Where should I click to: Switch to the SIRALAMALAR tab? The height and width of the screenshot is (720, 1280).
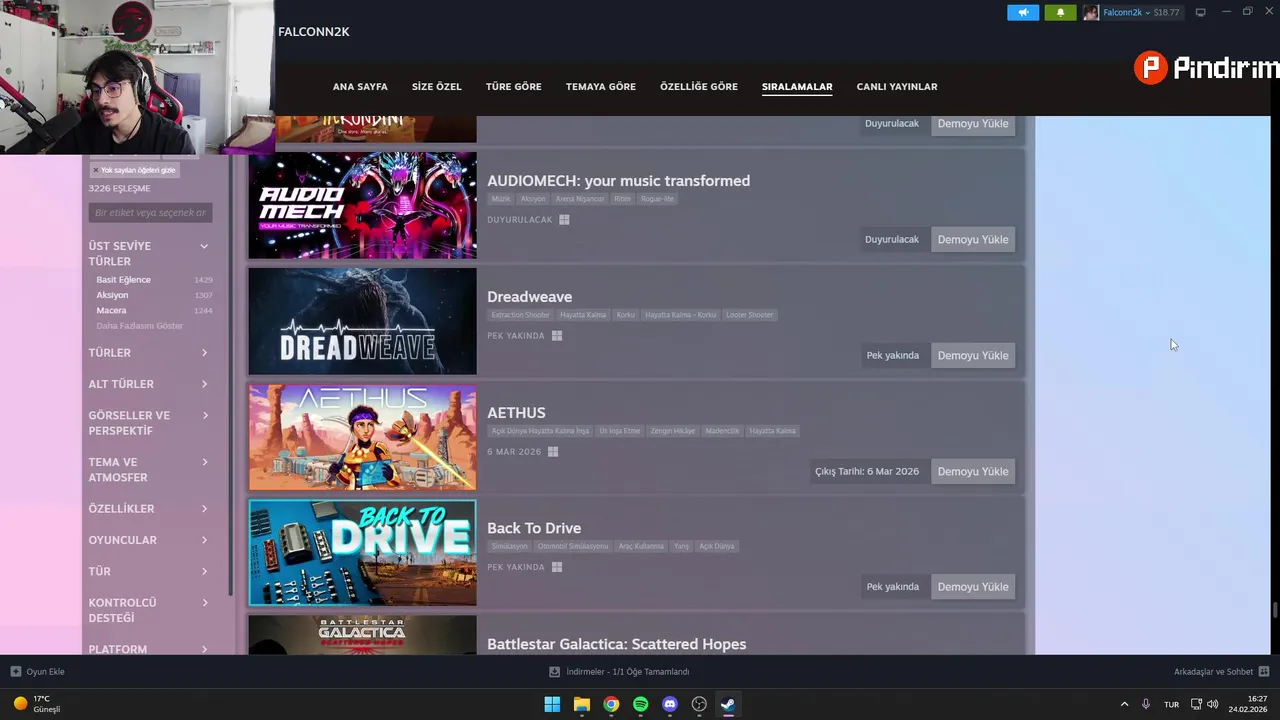797,87
